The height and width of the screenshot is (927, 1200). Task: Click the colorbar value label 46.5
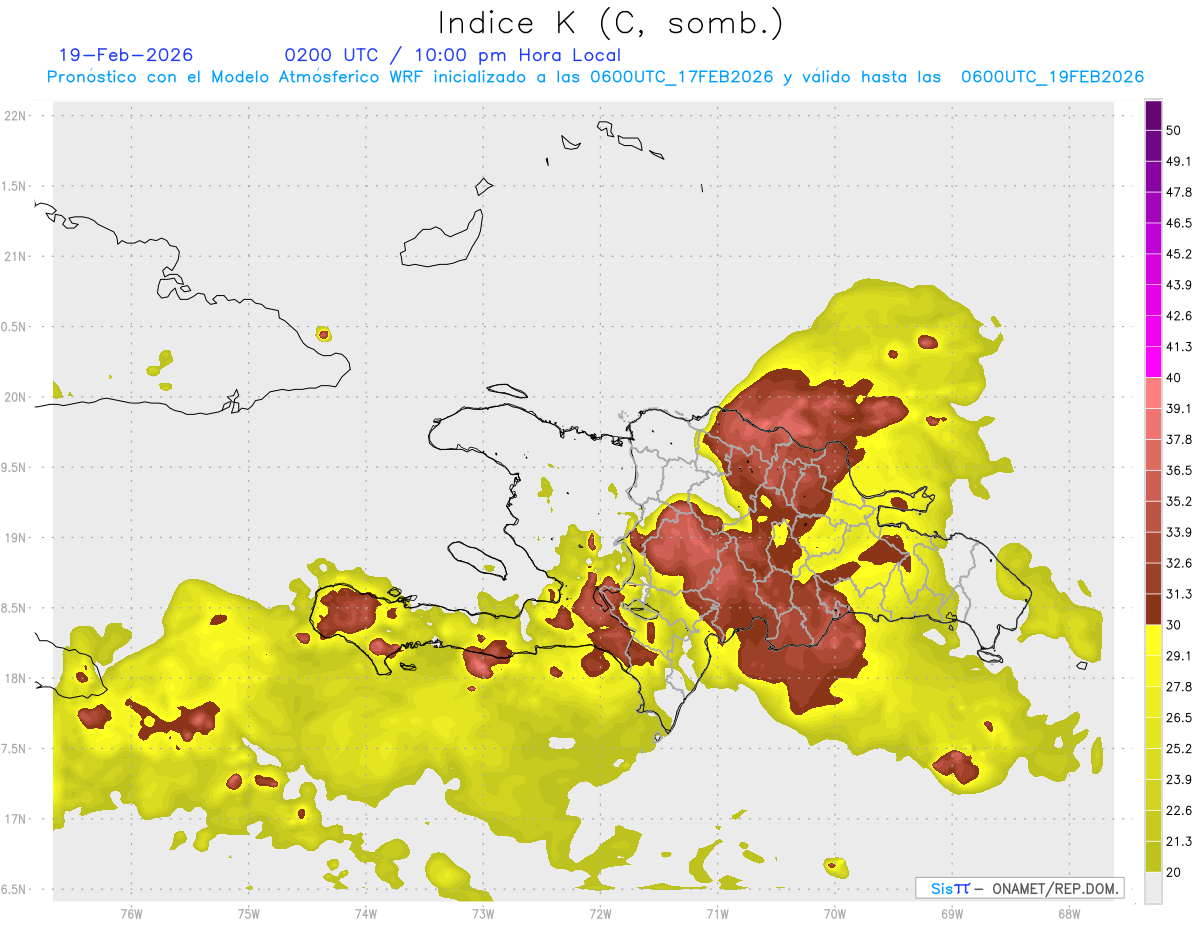coord(1179,223)
